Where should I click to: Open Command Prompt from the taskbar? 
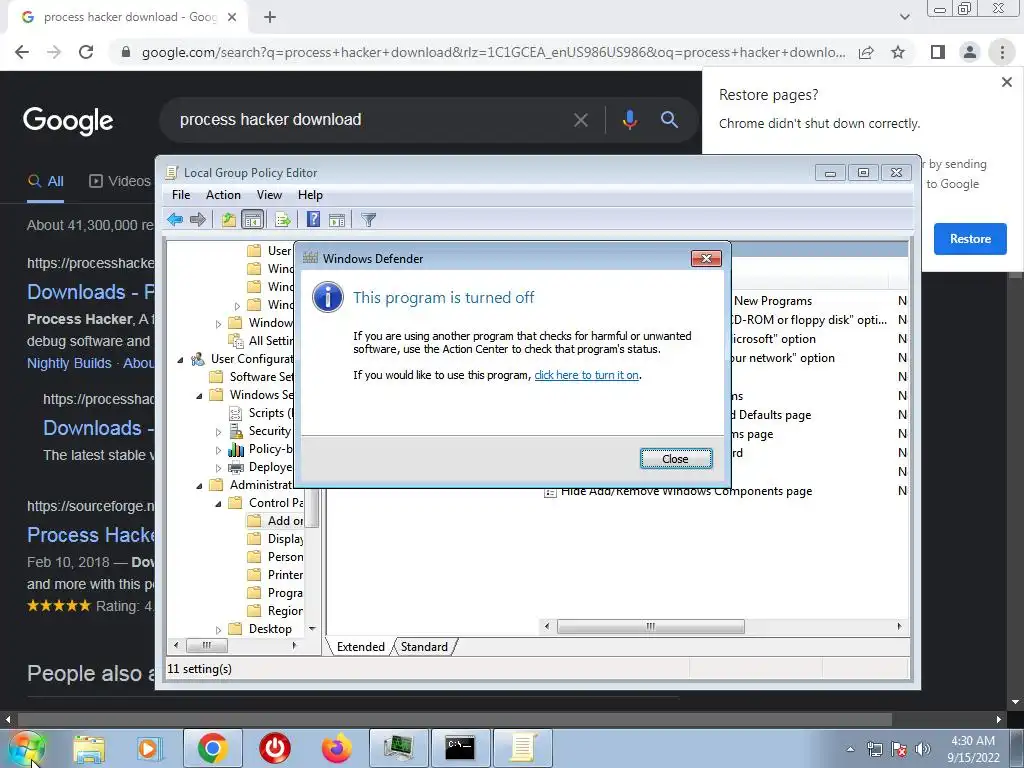(460, 748)
